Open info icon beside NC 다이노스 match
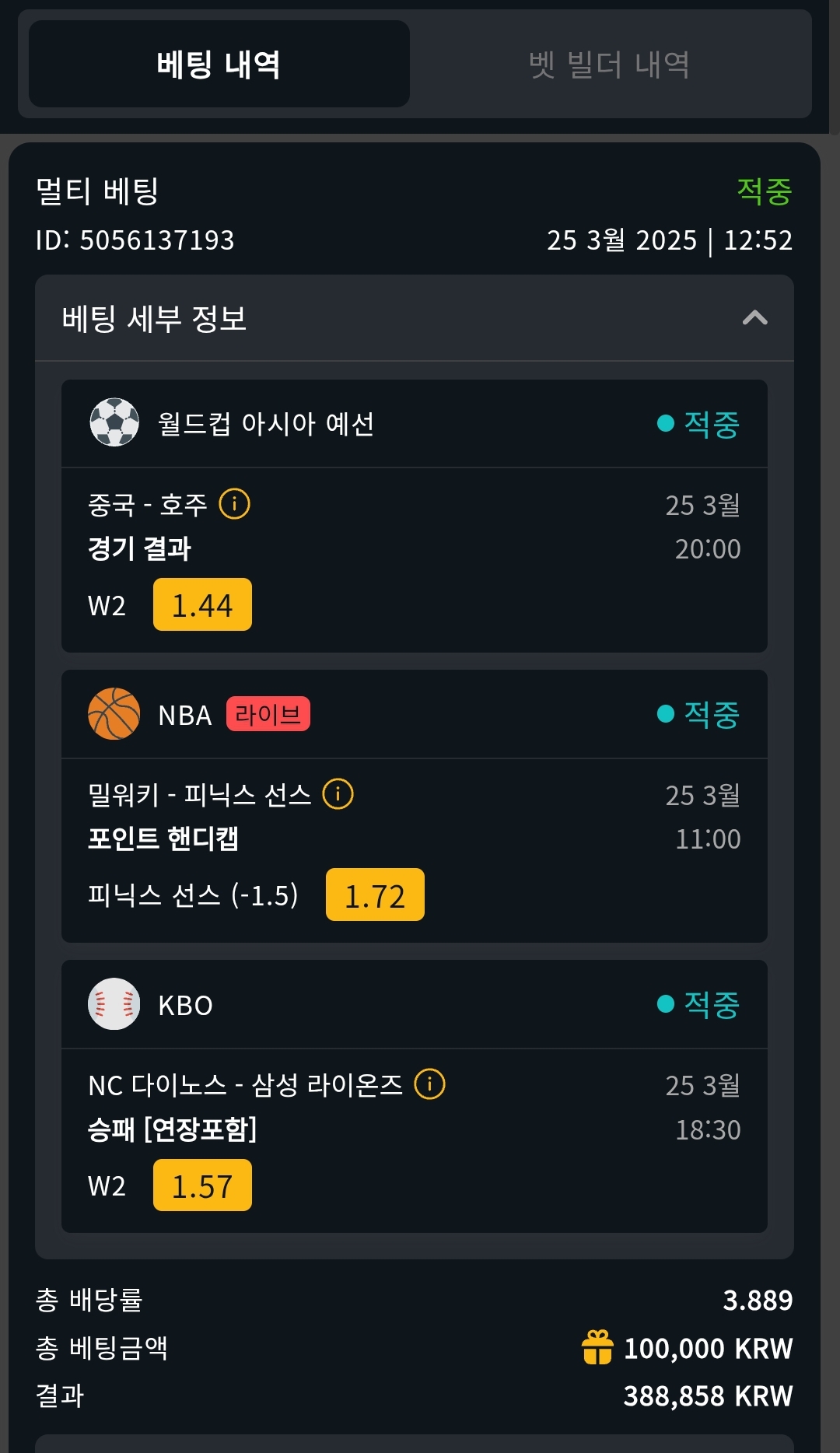Screen dimensions: 840x1453 coord(429,1084)
